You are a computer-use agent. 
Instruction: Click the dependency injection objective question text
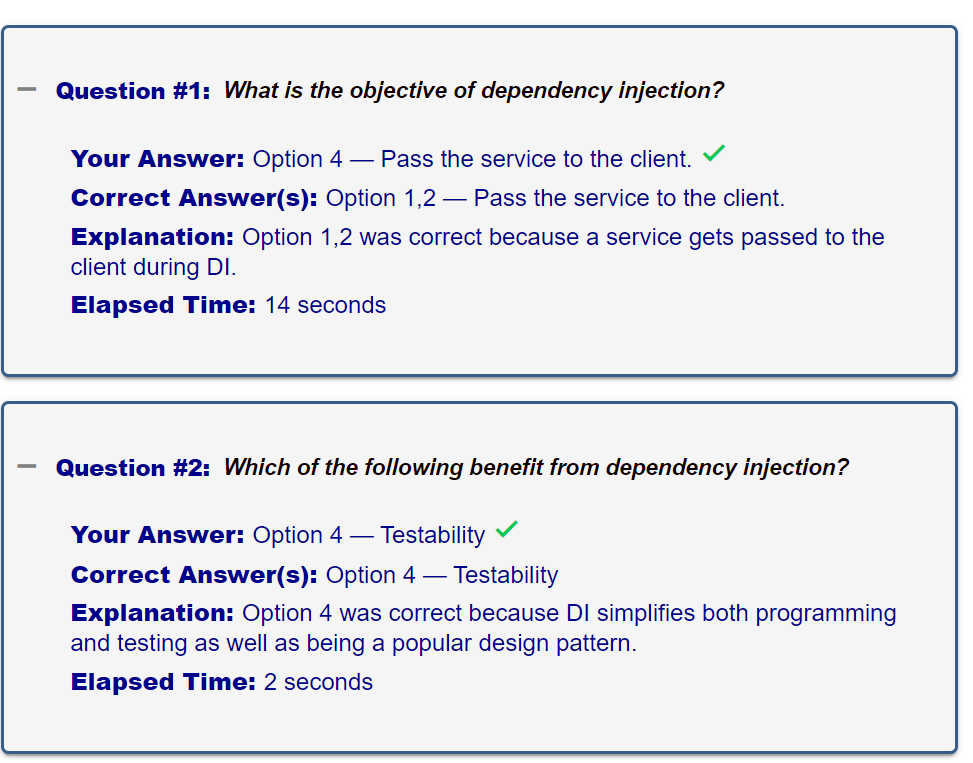pyautogui.click(x=473, y=91)
